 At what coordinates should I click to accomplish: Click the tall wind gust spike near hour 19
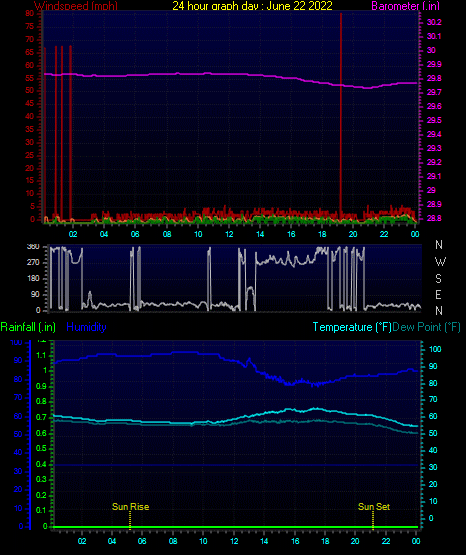pos(341,117)
